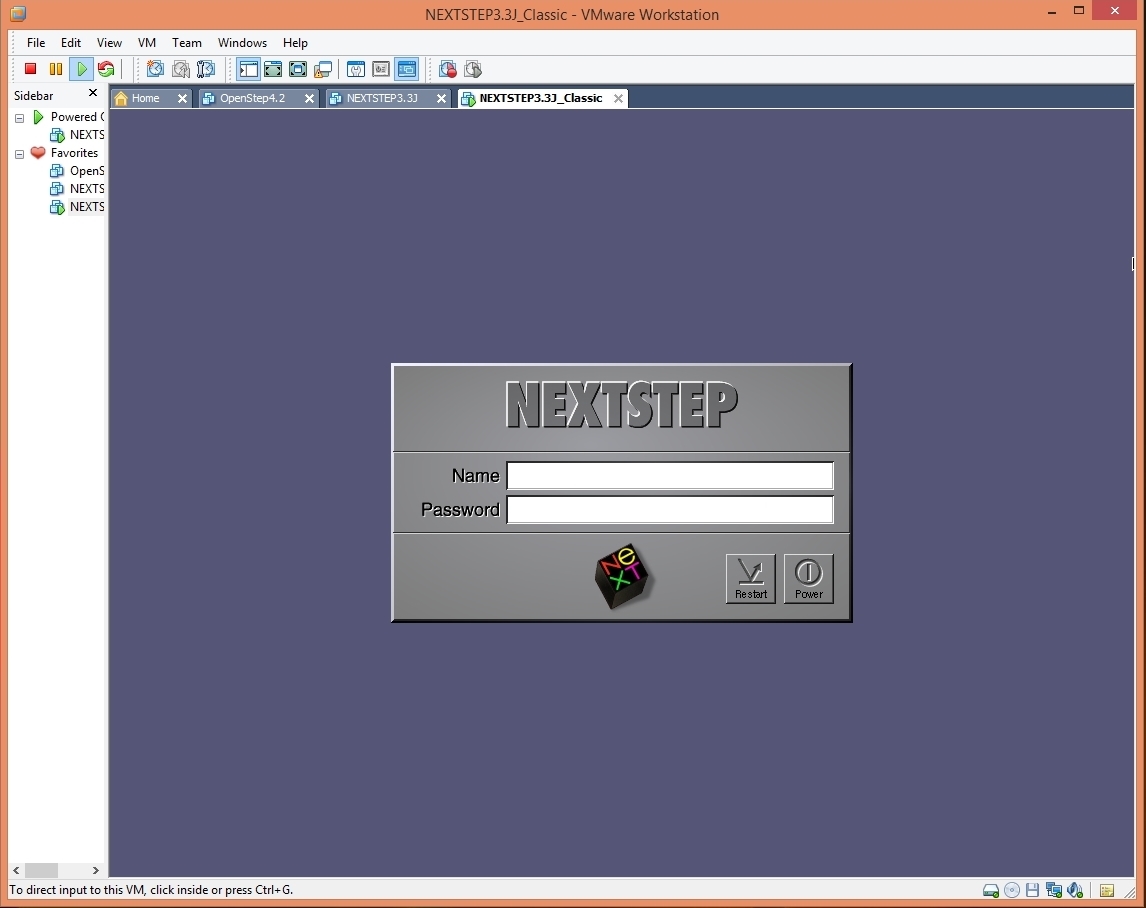
Task: Click the Name input field
Action: point(669,475)
